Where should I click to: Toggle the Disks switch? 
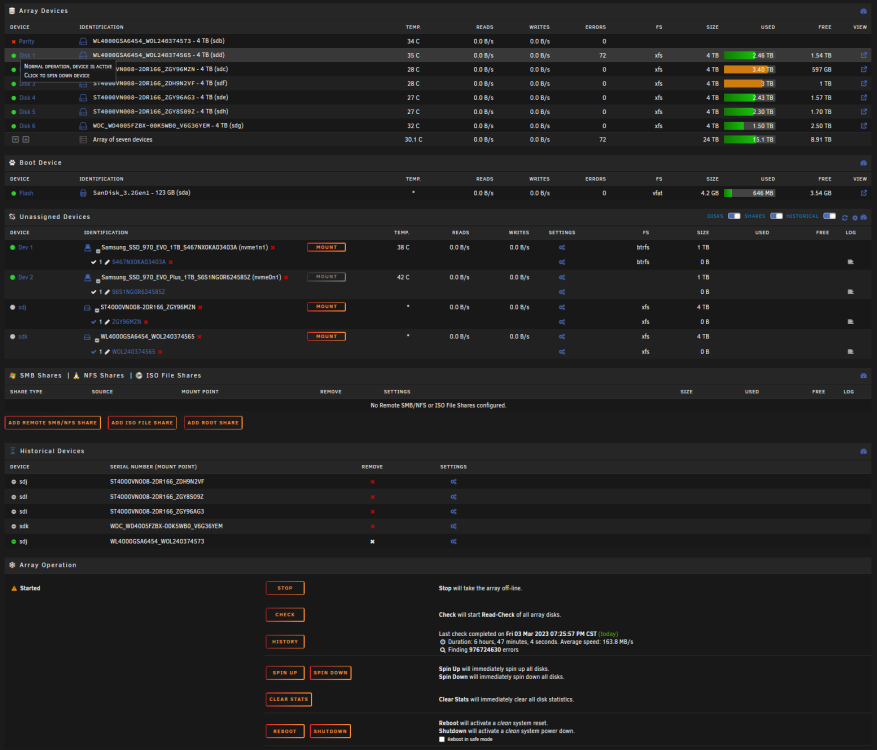734,216
